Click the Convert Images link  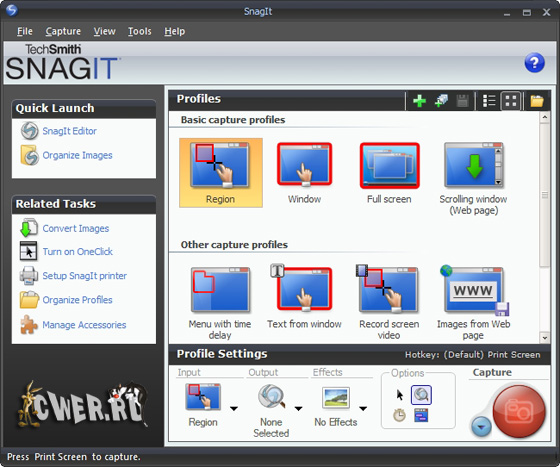pyautogui.click(x=76, y=229)
